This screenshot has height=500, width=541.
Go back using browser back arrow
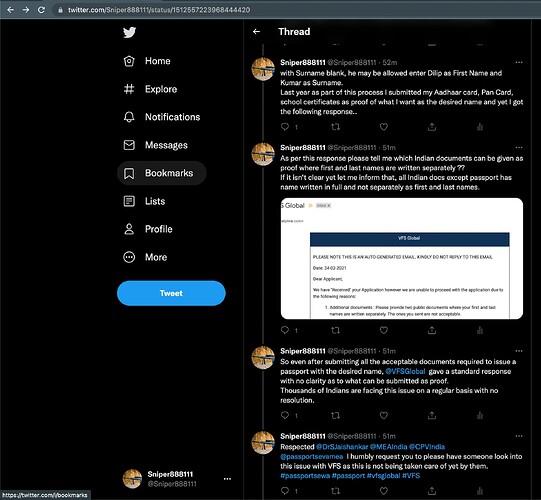click(11, 10)
